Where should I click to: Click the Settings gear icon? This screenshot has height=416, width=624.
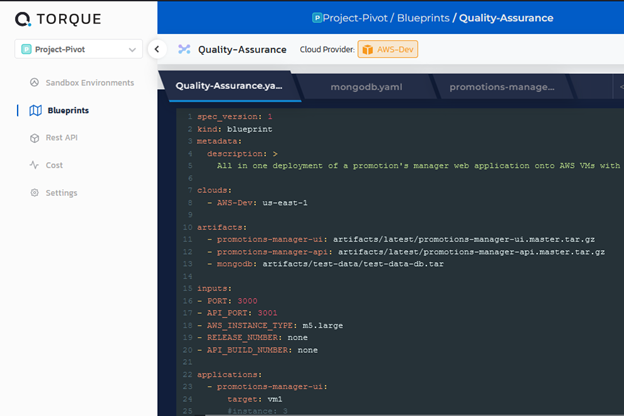coord(35,193)
